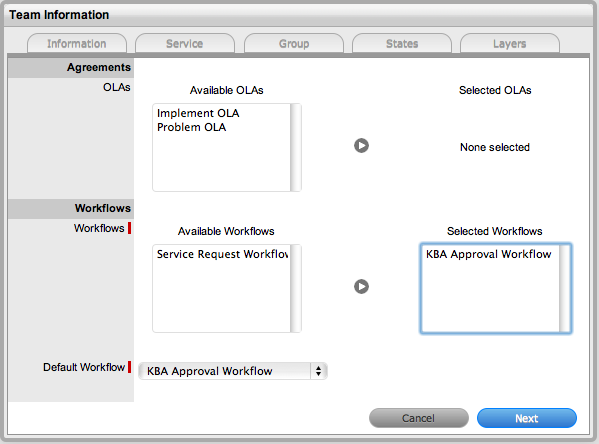
Task: Click the Next button
Action: [x=527, y=418]
